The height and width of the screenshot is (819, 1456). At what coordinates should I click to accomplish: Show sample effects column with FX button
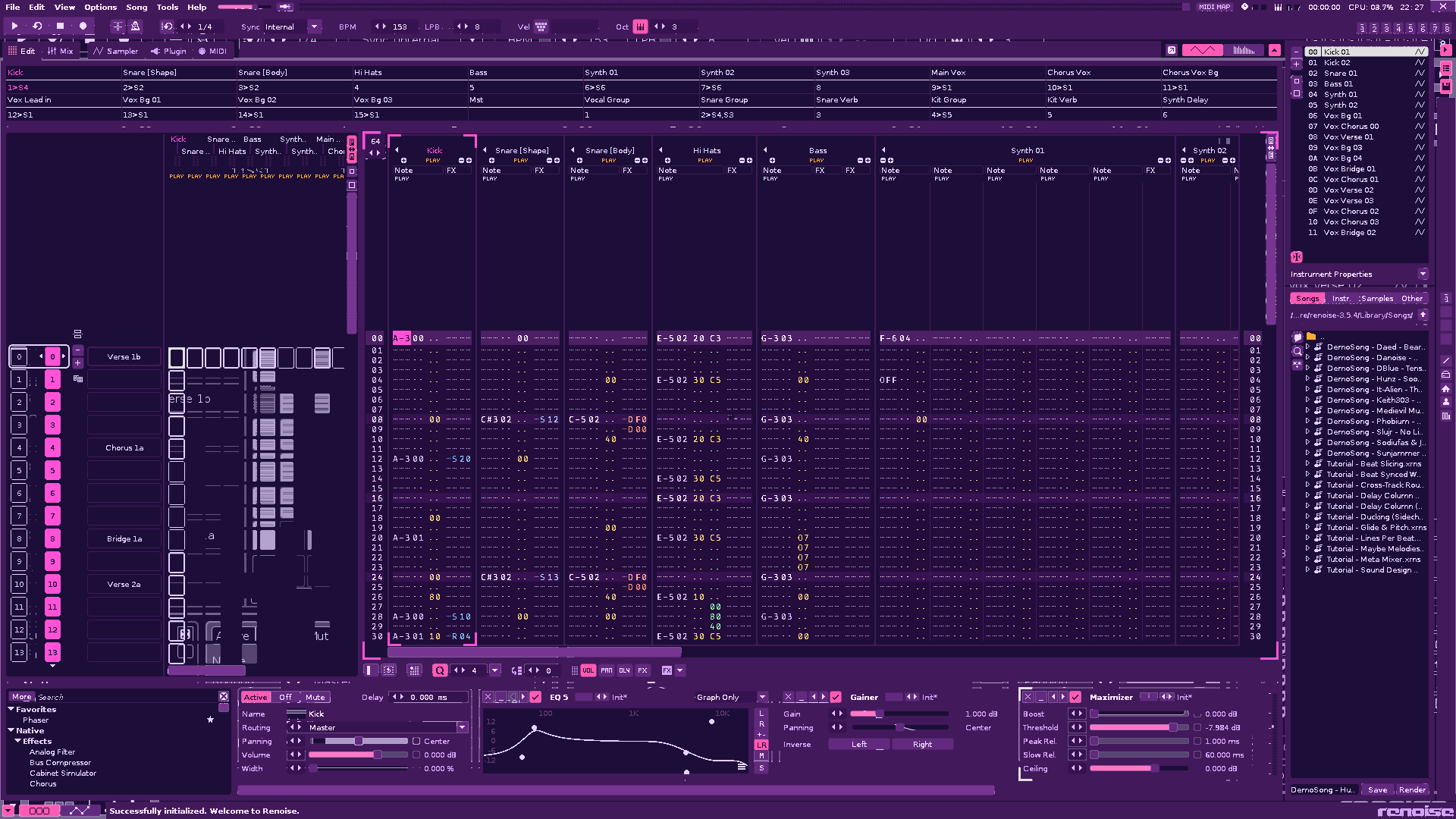(642, 670)
